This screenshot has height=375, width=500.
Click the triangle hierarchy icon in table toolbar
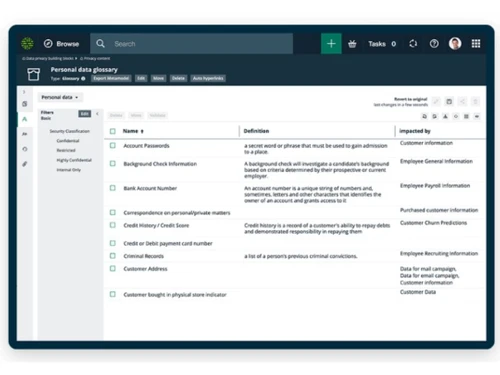pos(445,116)
